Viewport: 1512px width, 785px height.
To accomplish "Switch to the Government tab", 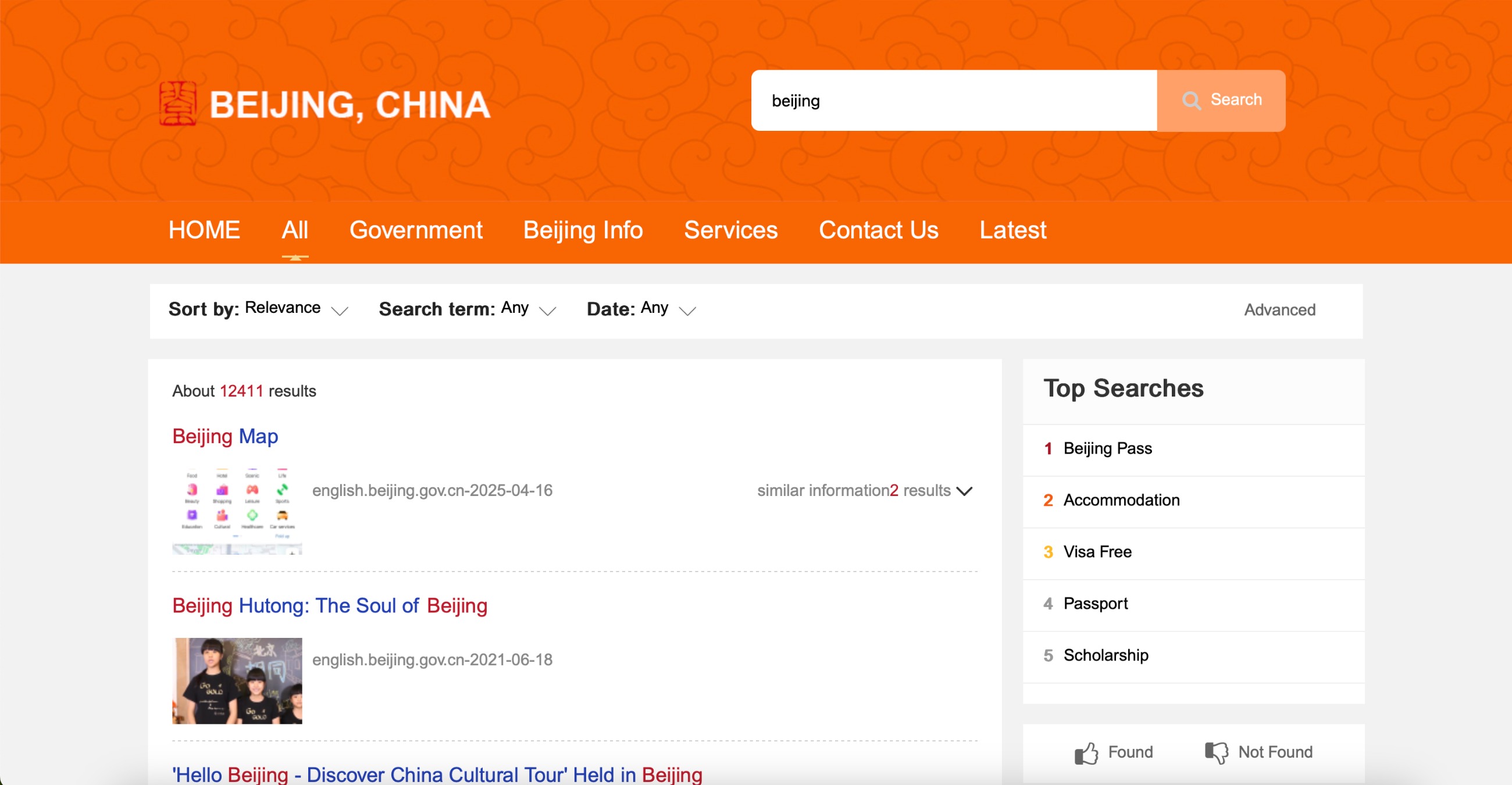I will click(x=416, y=230).
